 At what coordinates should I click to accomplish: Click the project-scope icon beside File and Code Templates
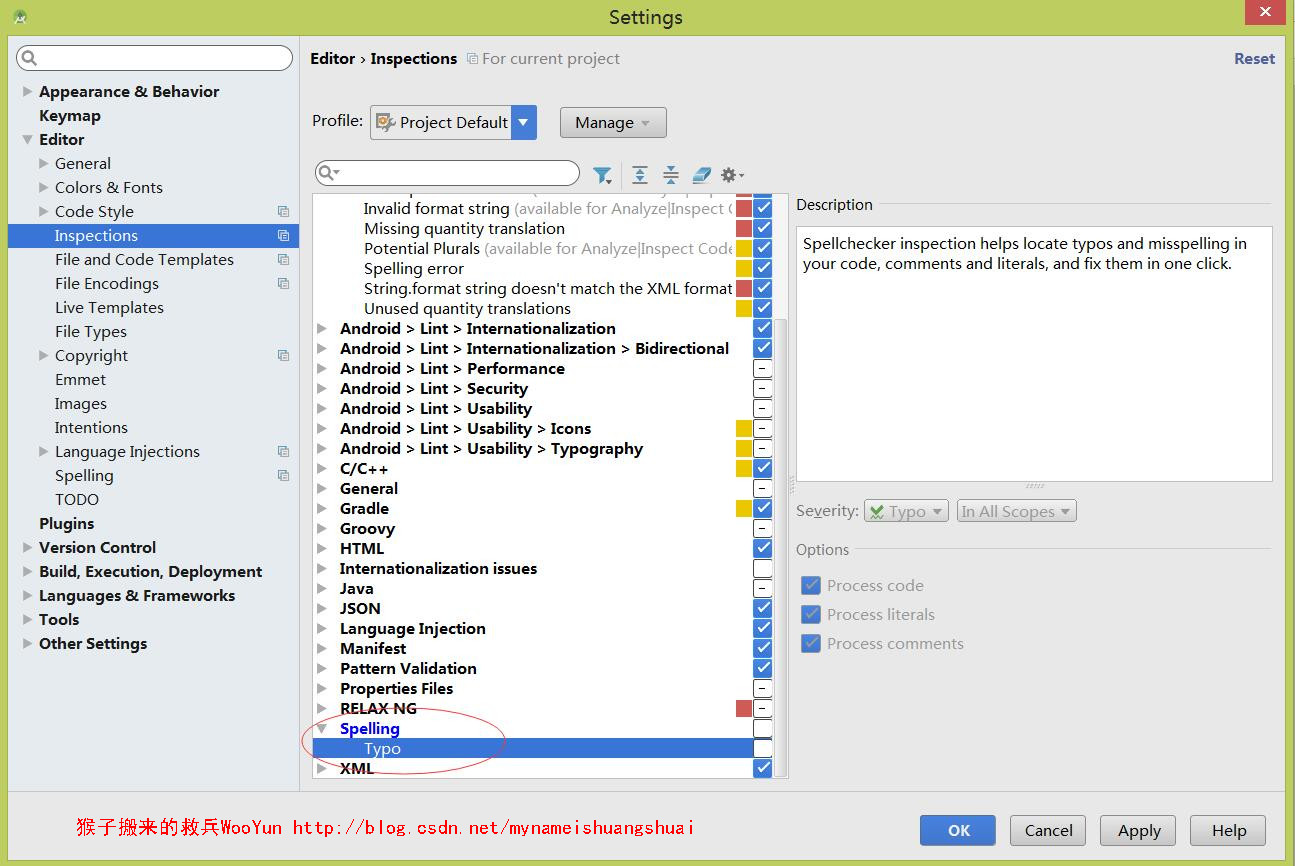[x=283, y=260]
